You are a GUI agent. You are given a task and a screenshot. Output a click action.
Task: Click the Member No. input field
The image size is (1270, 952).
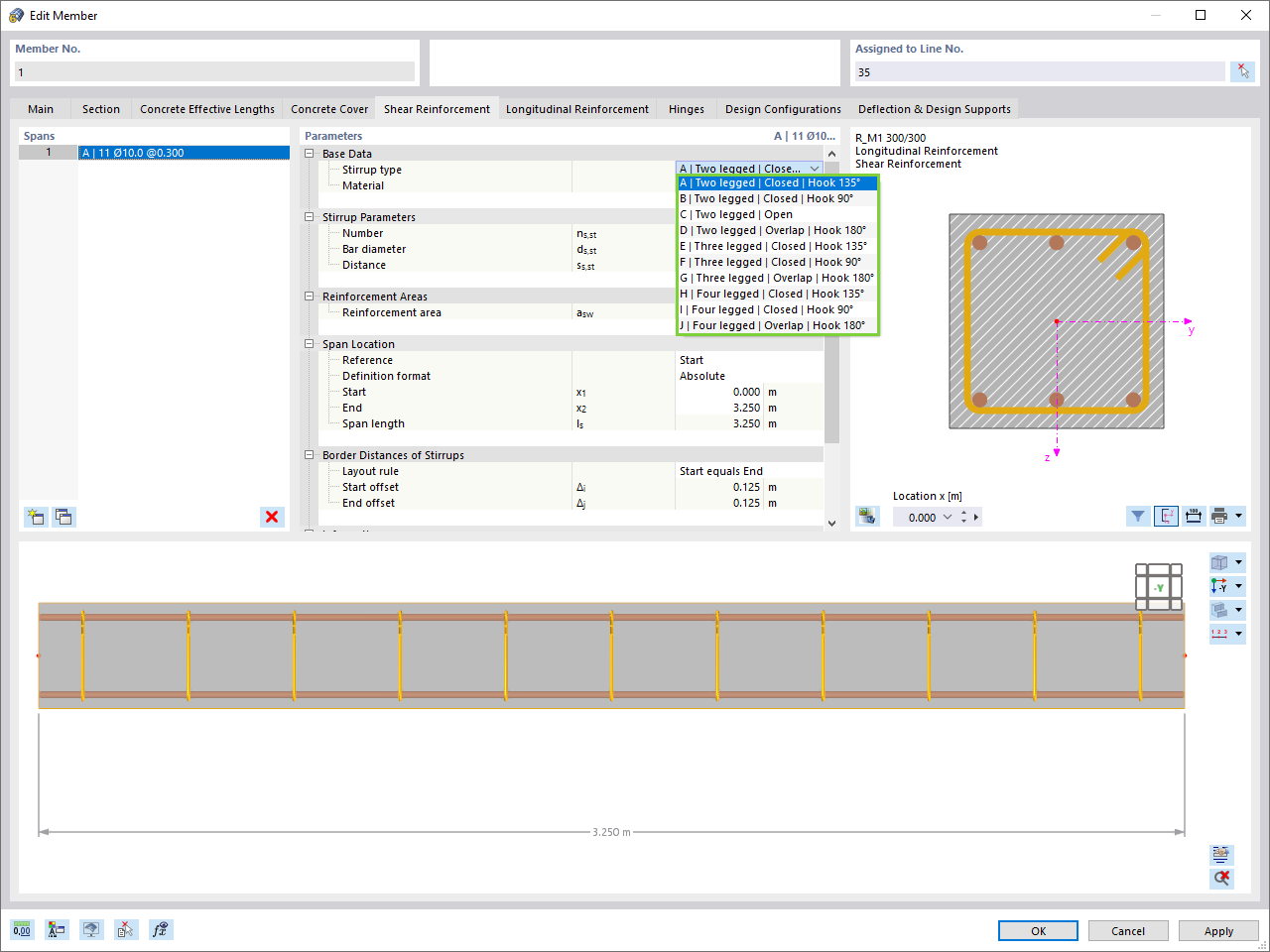(x=214, y=71)
